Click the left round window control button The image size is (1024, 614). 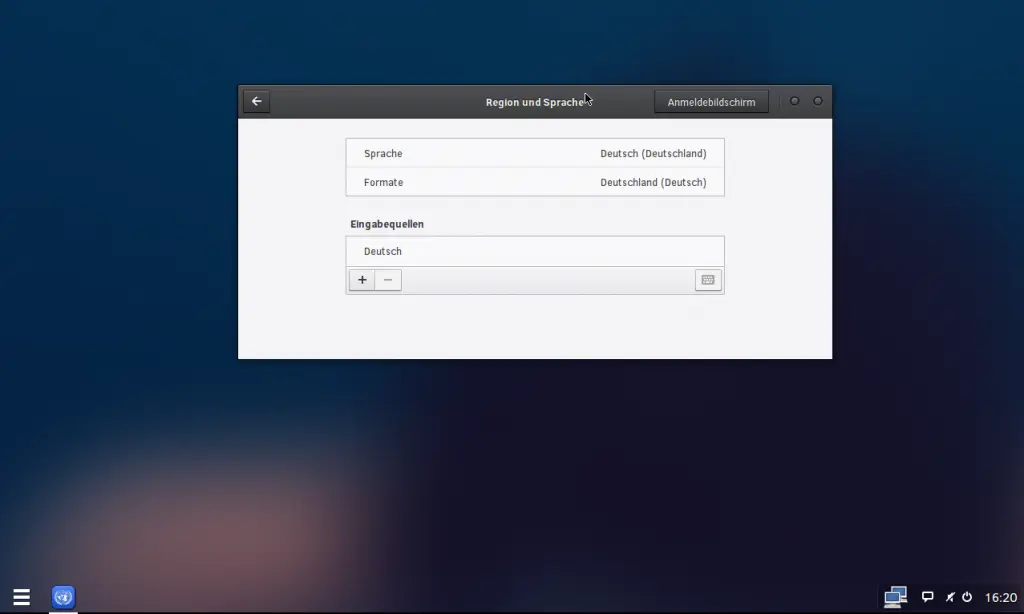[x=794, y=101]
